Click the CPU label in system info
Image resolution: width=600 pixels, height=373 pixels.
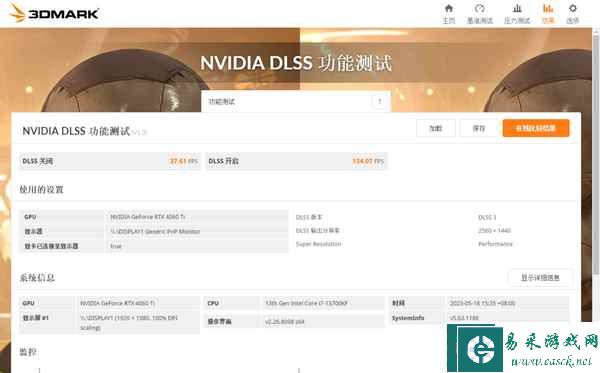pos(213,303)
